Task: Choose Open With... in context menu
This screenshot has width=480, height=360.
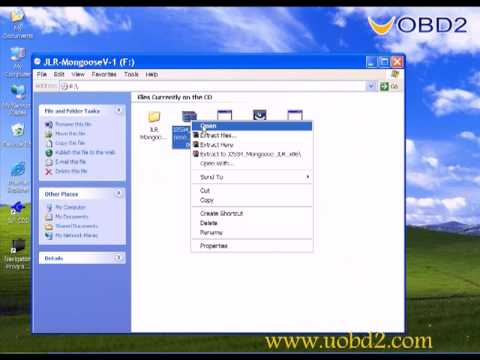Action: point(252,163)
